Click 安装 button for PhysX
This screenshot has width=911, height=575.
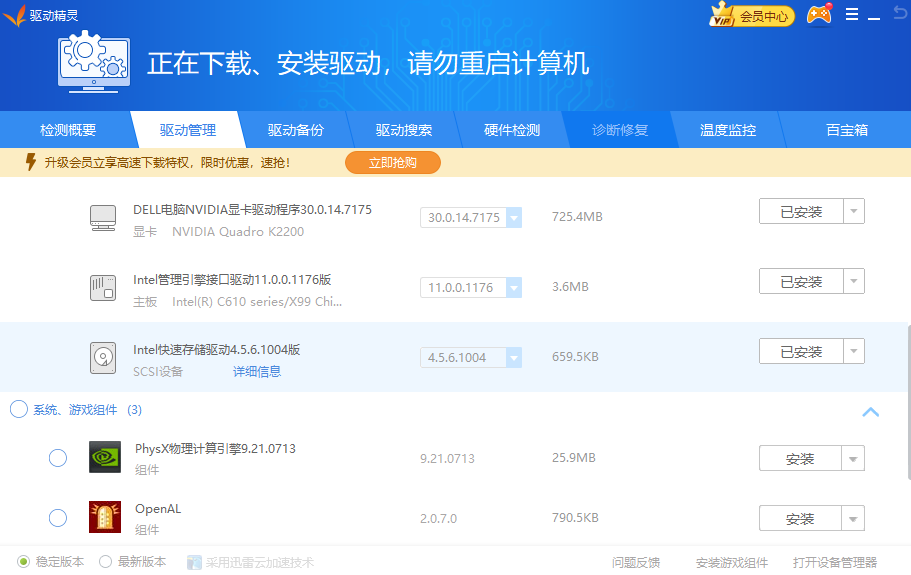(x=801, y=459)
